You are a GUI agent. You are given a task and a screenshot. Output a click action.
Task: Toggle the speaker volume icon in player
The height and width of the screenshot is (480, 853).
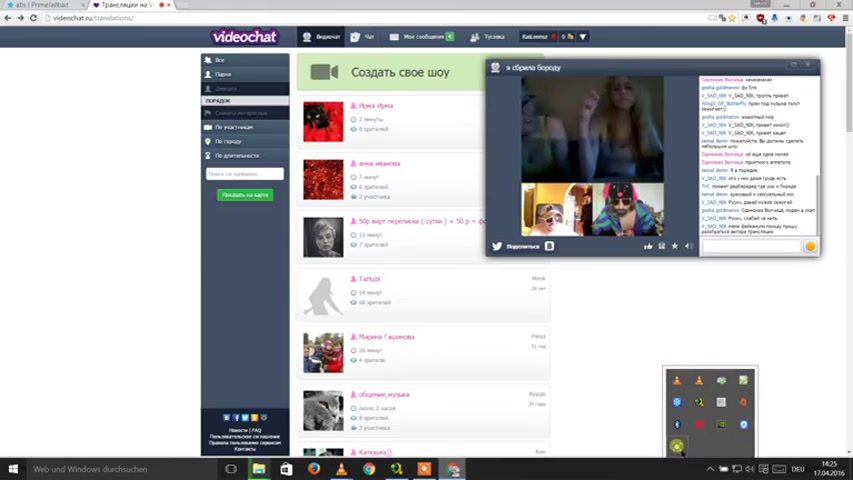[689, 247]
